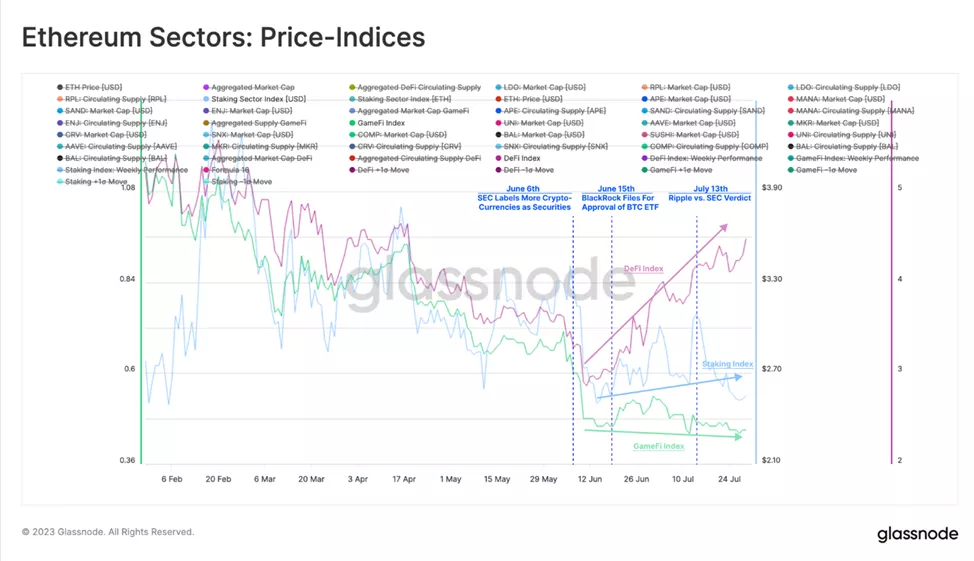974x561 pixels.
Task: Click the Ethereum Sectors: Price-Indices title
Action: tap(224, 37)
